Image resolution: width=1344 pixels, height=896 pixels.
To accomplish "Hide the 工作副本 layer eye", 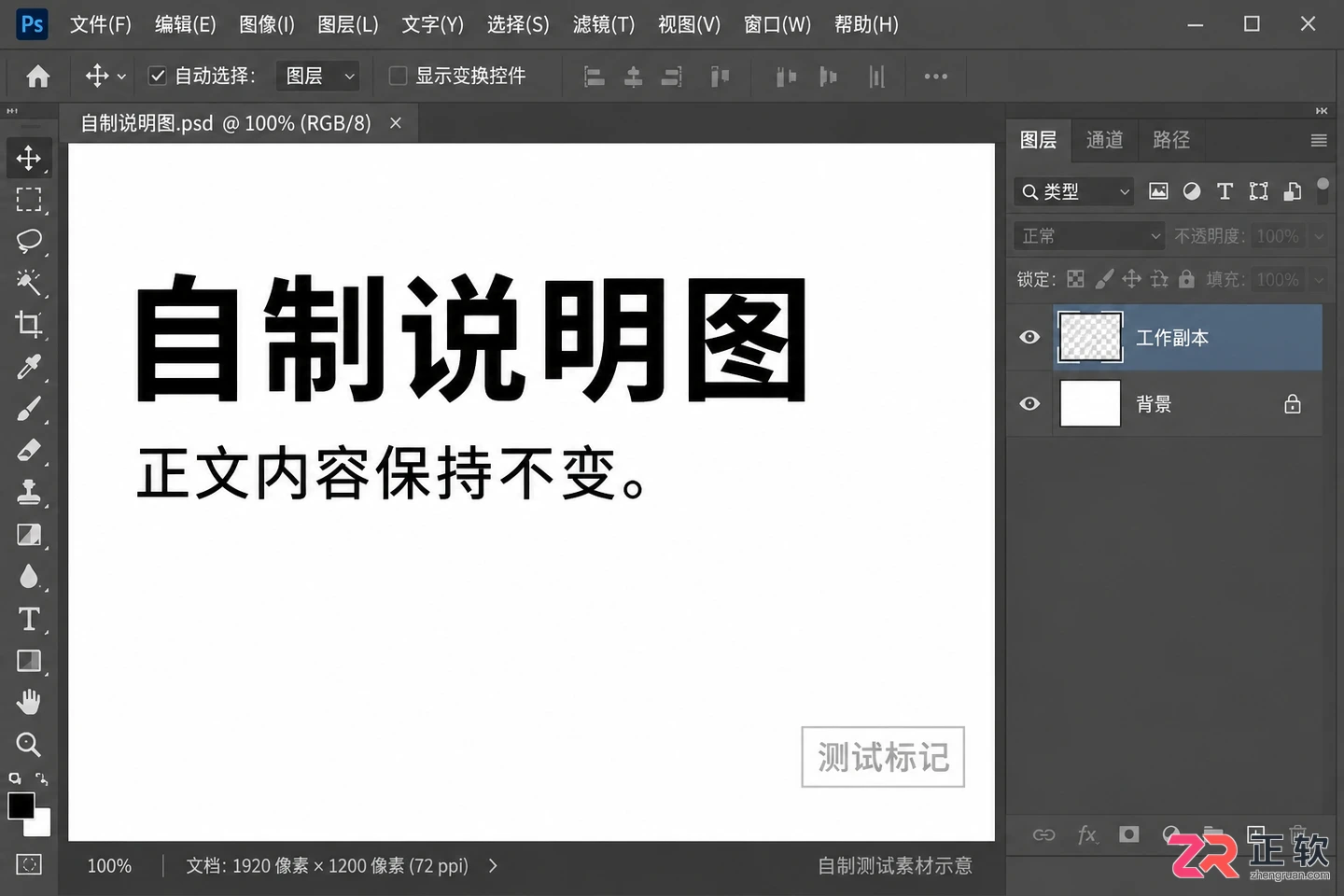I will (x=1029, y=337).
